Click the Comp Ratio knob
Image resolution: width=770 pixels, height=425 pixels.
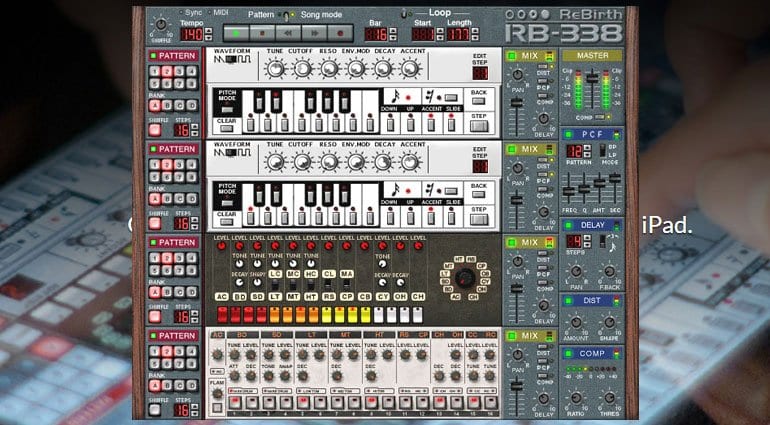tap(576, 397)
